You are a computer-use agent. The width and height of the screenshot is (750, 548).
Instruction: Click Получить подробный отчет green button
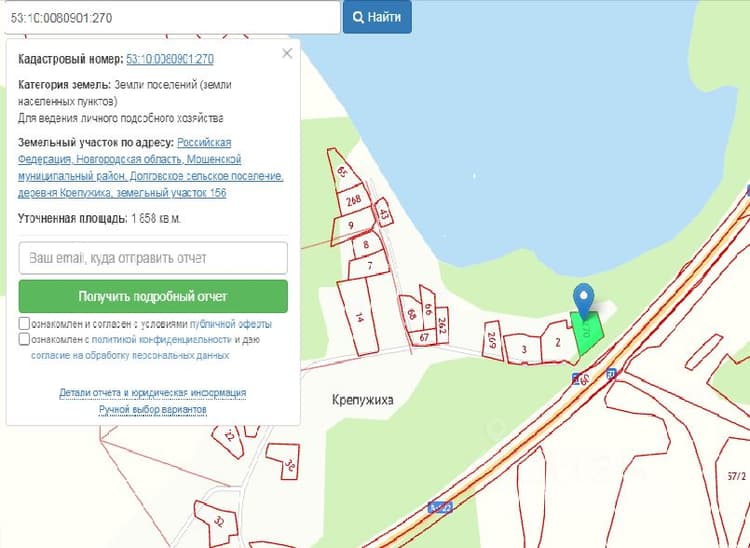(x=153, y=296)
